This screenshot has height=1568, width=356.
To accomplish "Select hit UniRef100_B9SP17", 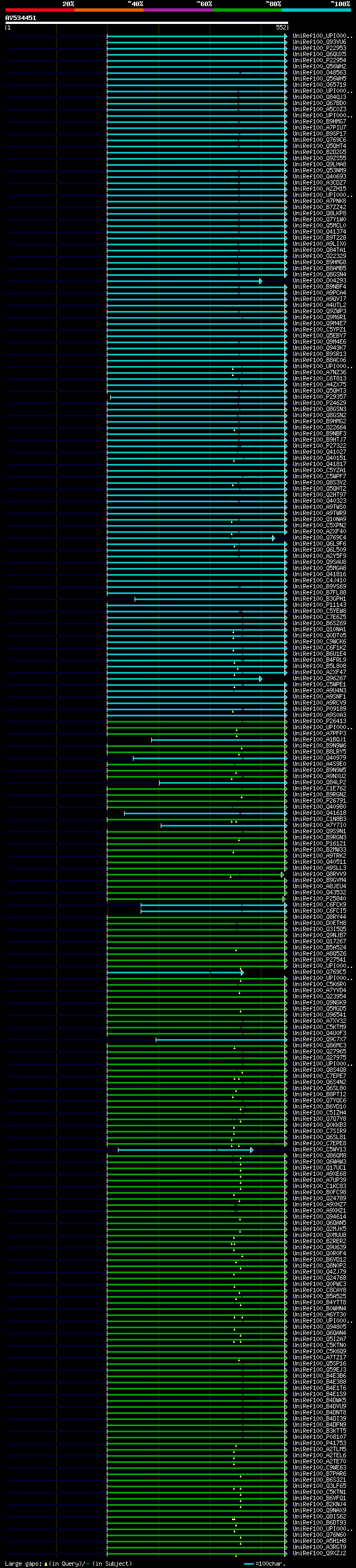I will pos(319,134).
